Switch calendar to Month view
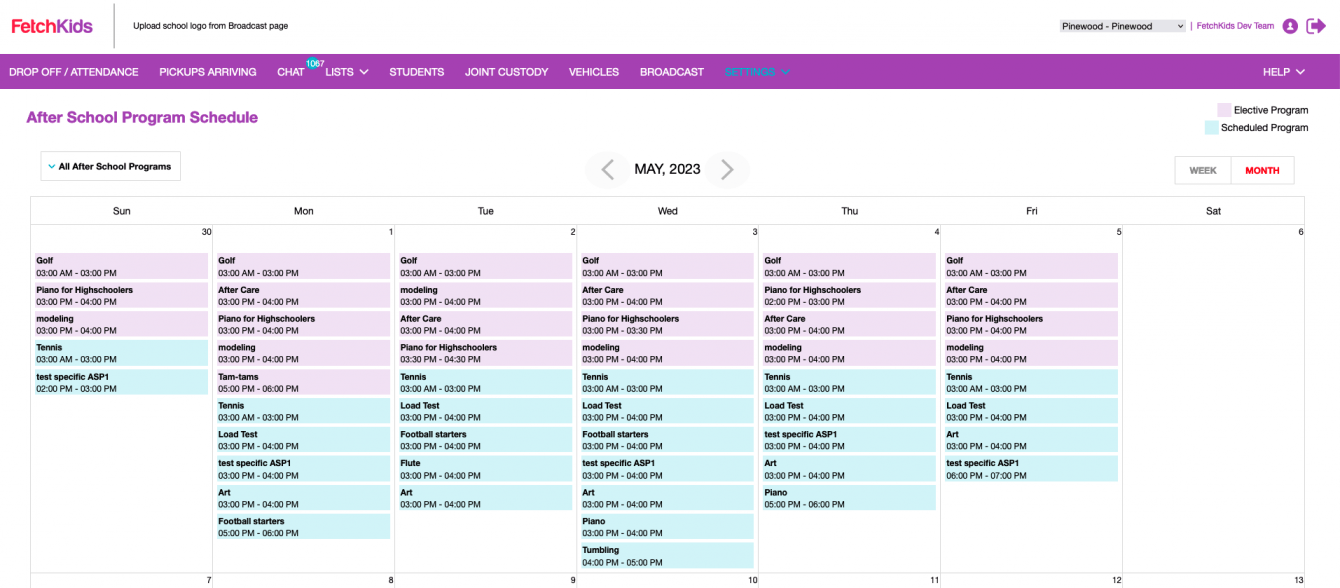Screen dimensions: 1340x588 tap(1262, 171)
